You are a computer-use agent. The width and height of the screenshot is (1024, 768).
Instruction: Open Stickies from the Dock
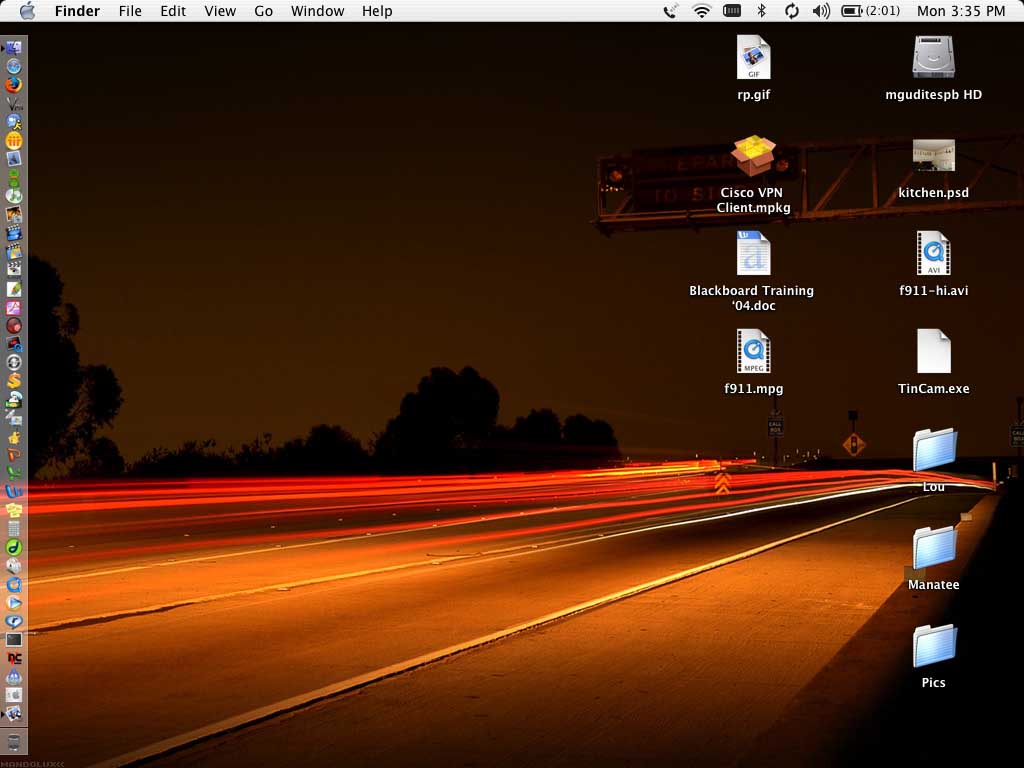14,510
